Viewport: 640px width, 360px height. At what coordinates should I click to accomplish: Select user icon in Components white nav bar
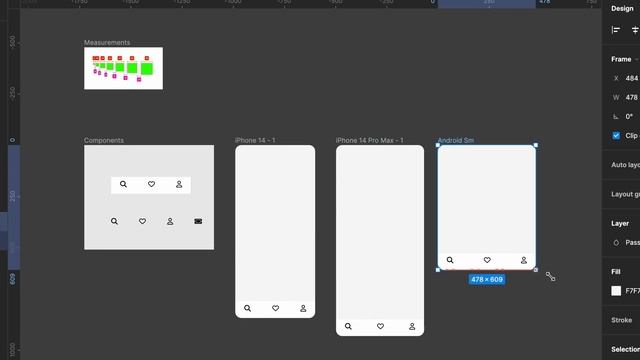179,184
